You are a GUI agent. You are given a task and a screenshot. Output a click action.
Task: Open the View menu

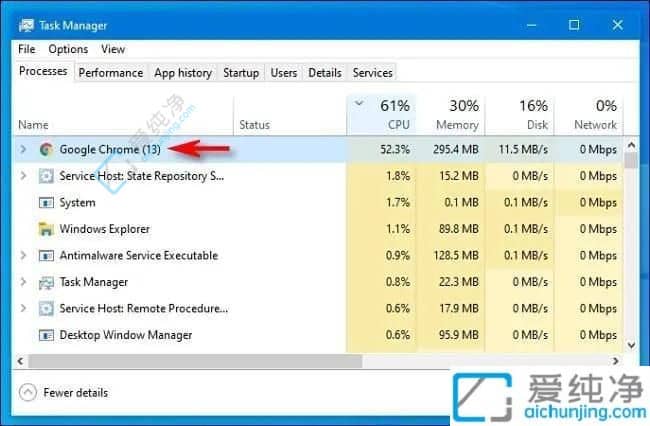tap(113, 49)
